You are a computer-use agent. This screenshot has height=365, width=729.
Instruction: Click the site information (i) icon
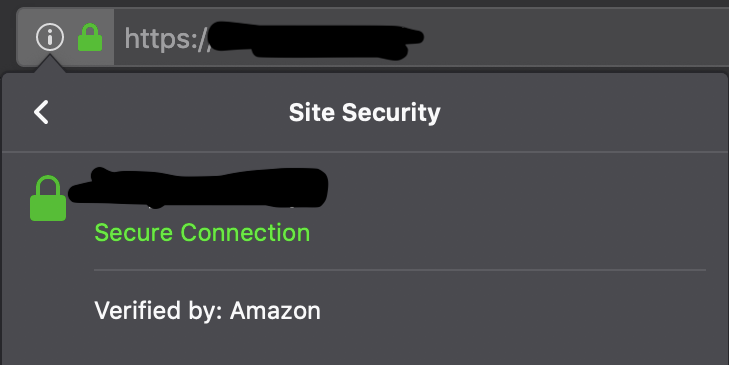point(50,37)
